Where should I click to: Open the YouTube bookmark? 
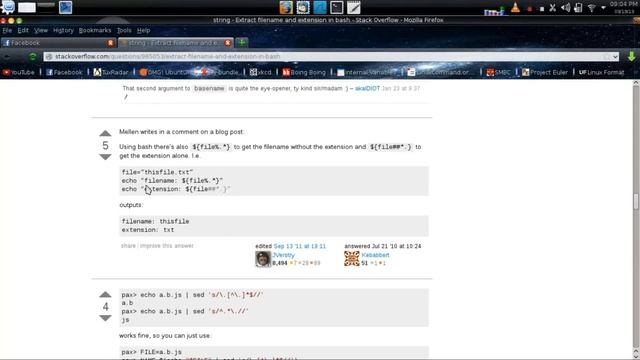[19, 72]
